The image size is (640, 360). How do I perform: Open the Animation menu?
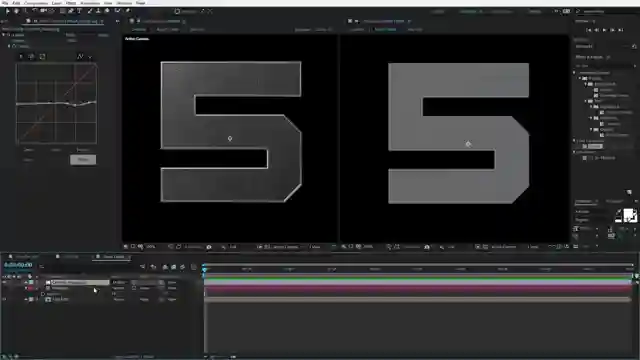tap(90, 3)
